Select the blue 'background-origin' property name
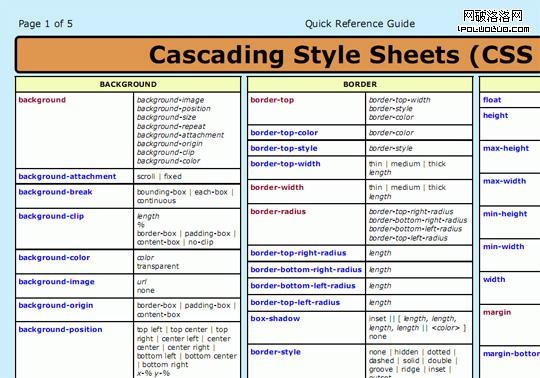The height and width of the screenshot is (378, 540). [56, 305]
